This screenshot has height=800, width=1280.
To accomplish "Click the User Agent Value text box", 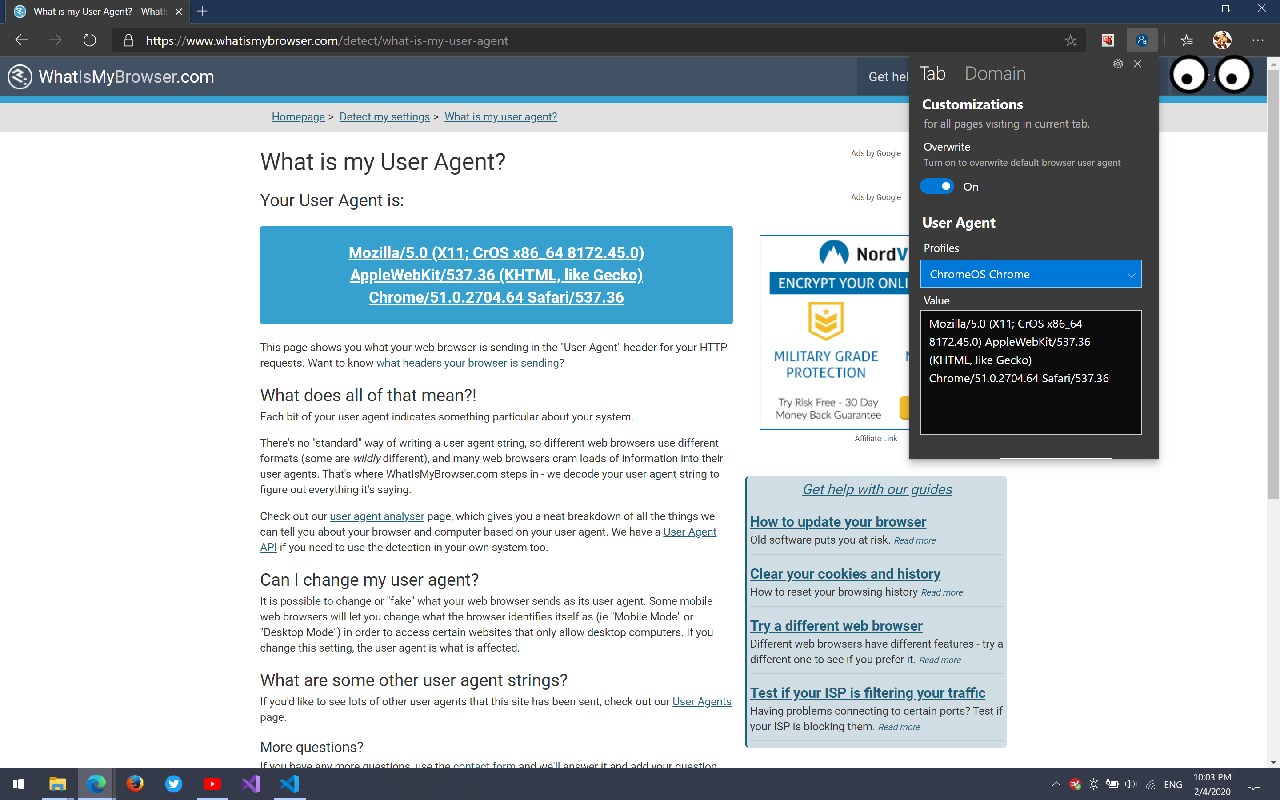I will [1031, 372].
